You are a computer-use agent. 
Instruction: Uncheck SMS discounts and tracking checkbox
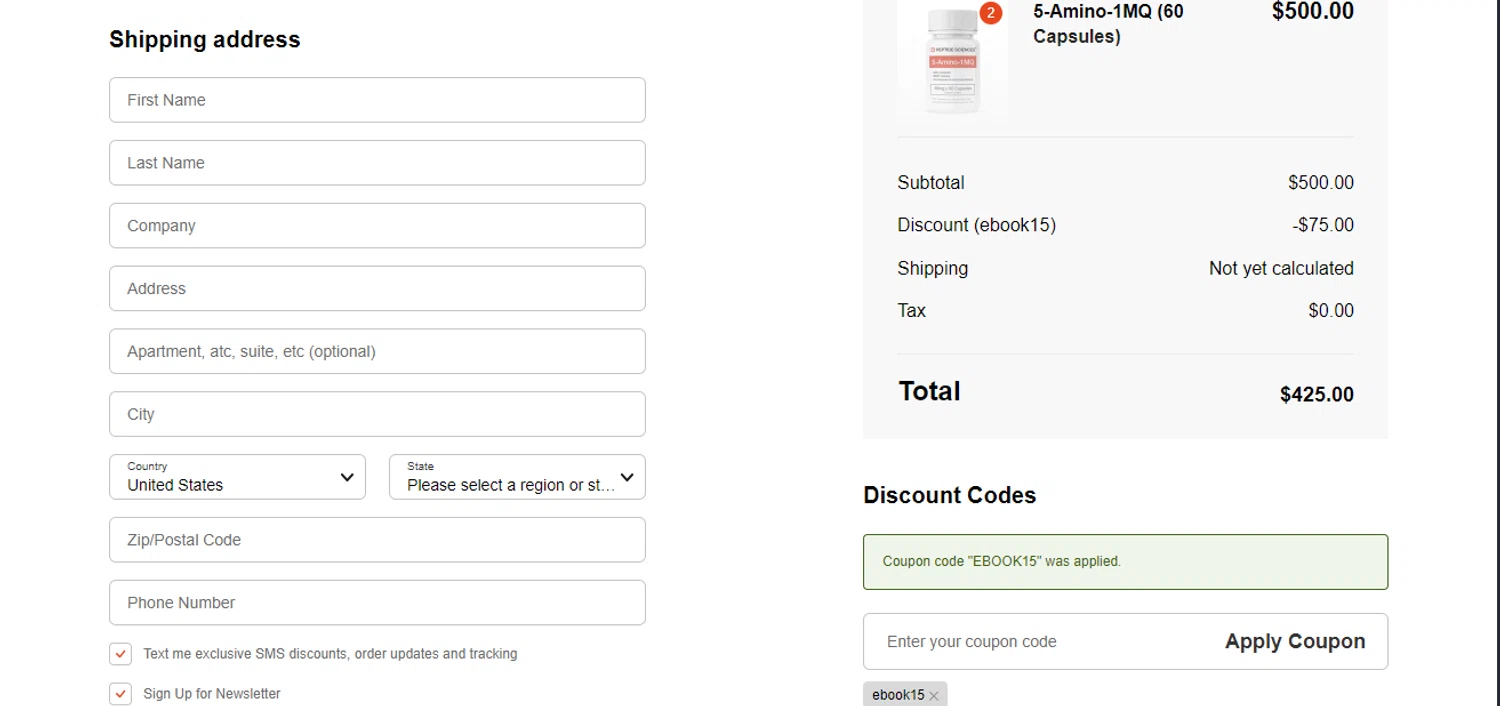[120, 654]
